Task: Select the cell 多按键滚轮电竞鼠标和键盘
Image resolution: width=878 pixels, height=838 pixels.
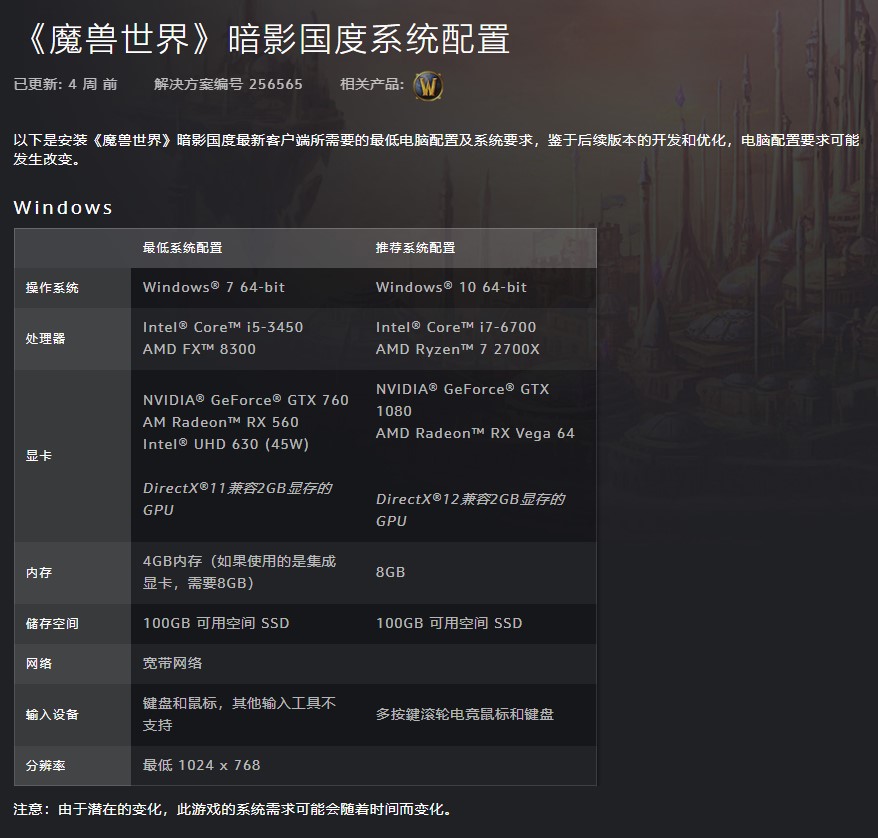Action: point(465,714)
